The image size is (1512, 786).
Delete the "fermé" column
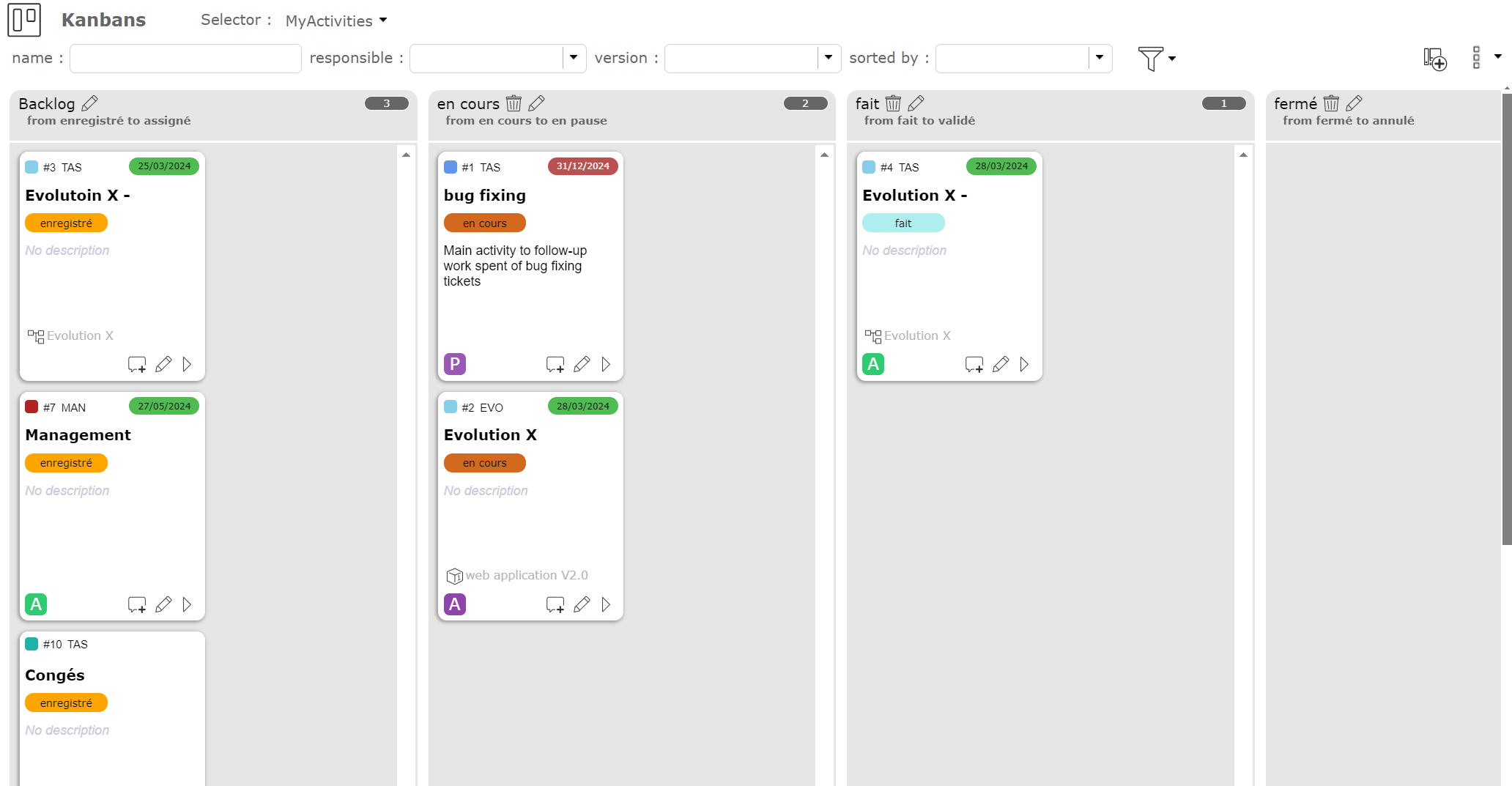click(x=1331, y=103)
